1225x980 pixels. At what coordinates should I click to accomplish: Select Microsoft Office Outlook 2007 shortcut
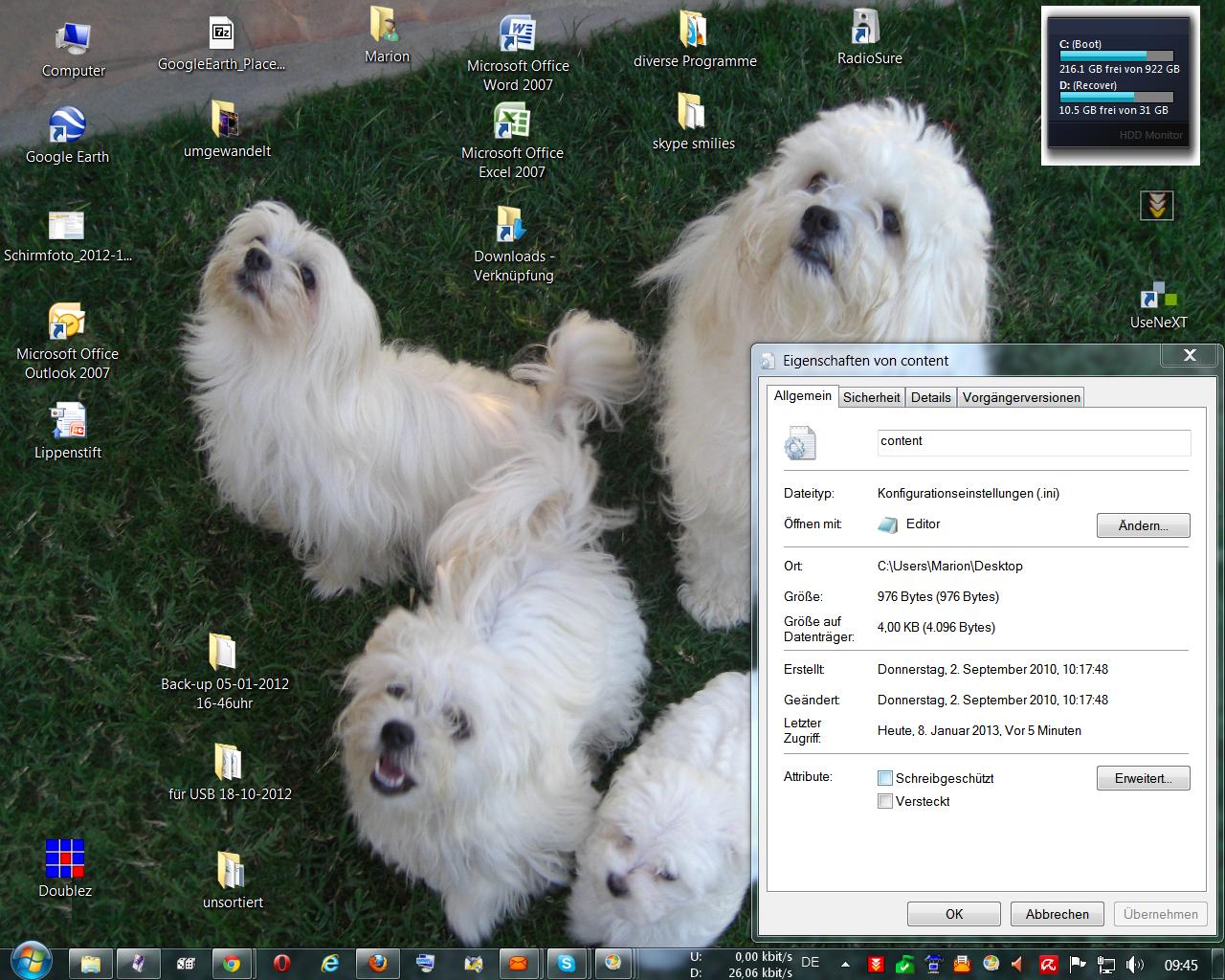(67, 343)
